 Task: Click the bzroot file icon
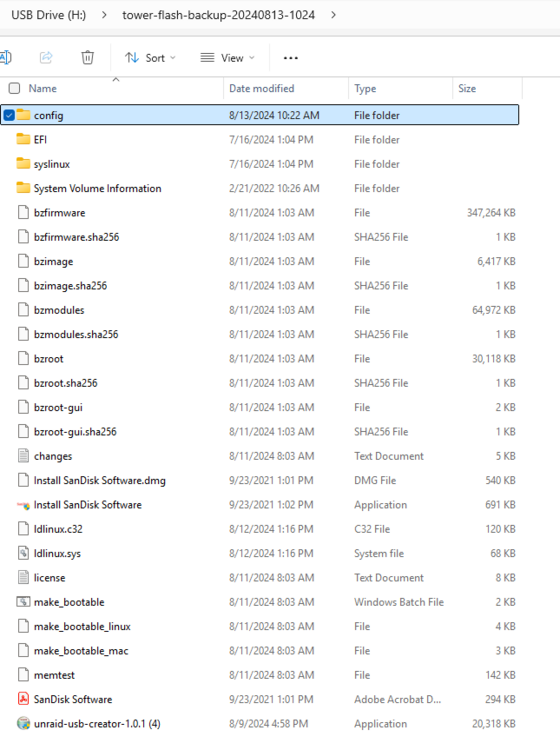pyautogui.click(x=23, y=358)
